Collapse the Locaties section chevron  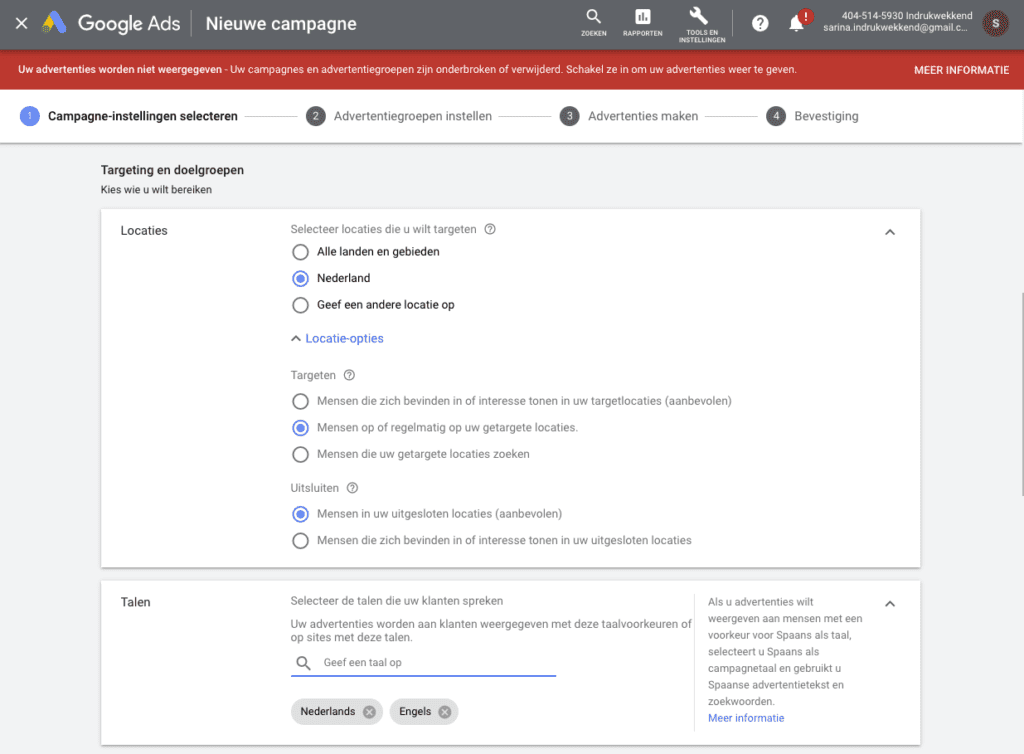(x=890, y=232)
